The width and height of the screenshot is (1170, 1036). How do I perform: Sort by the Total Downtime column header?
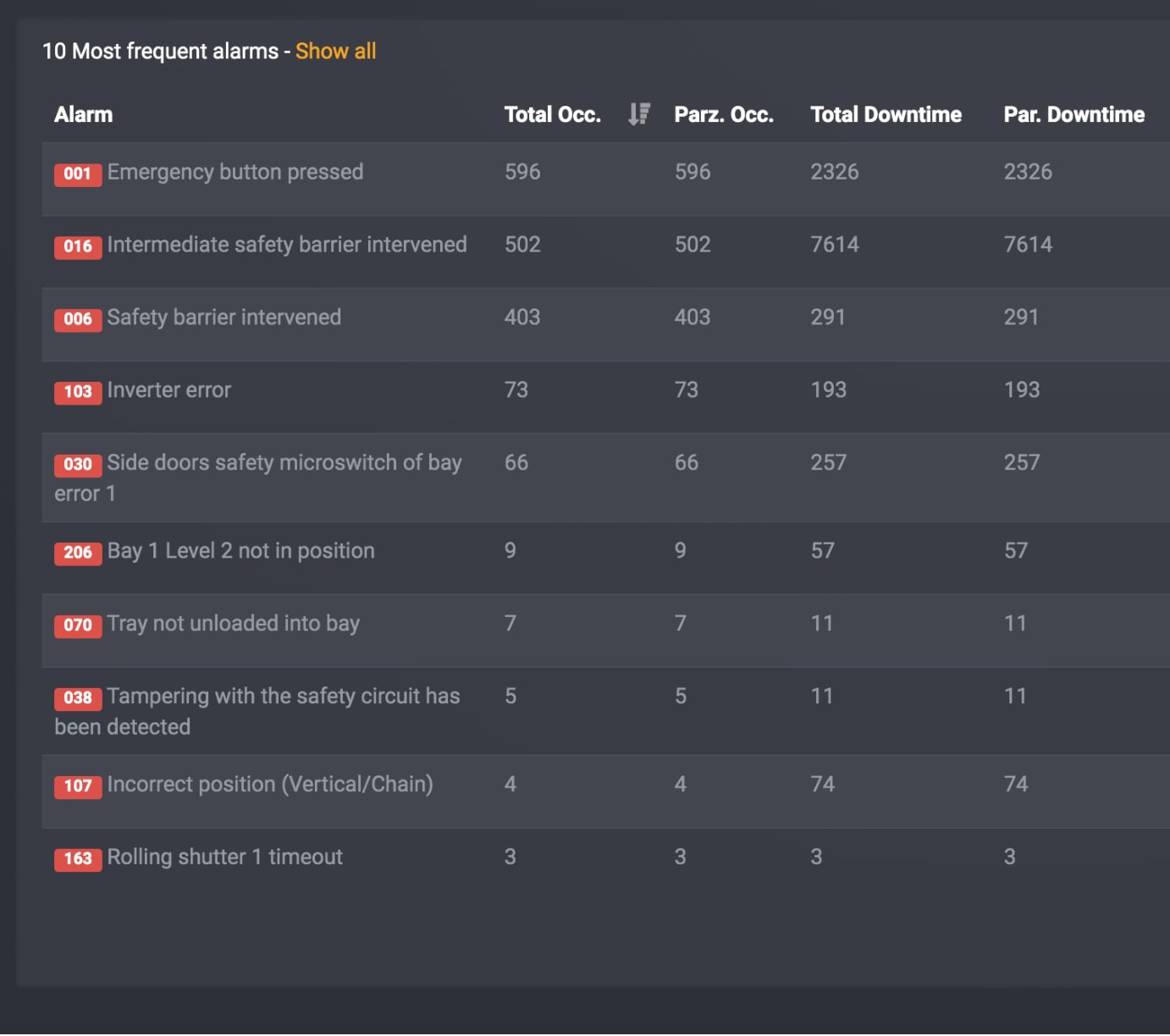click(886, 114)
